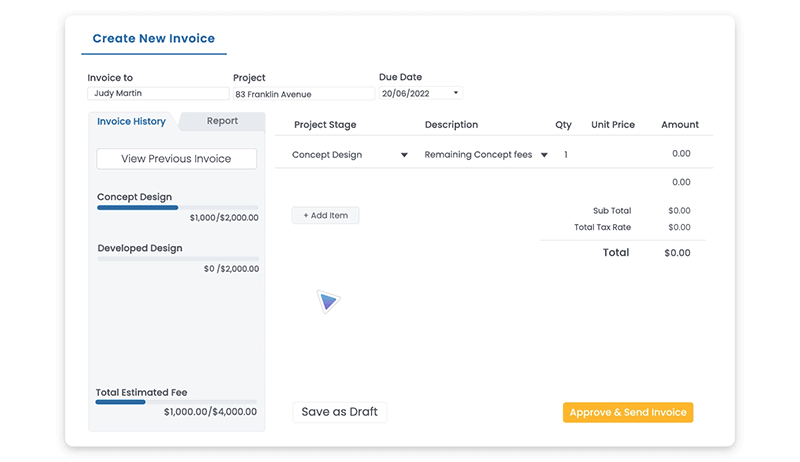Click the Developed Design progress bar
This screenshot has height=462, width=800.
178,259
